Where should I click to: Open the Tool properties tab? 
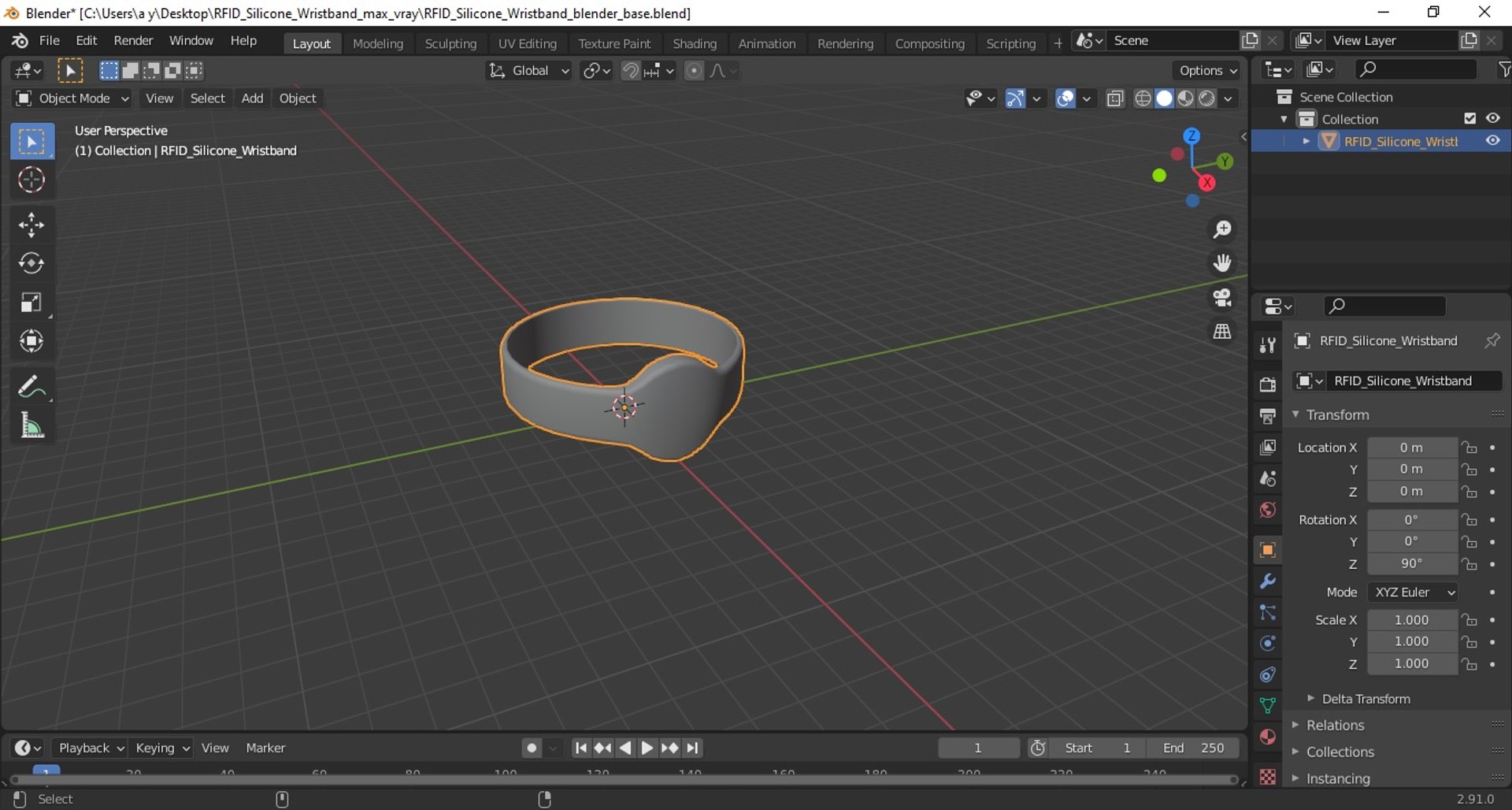click(1267, 345)
